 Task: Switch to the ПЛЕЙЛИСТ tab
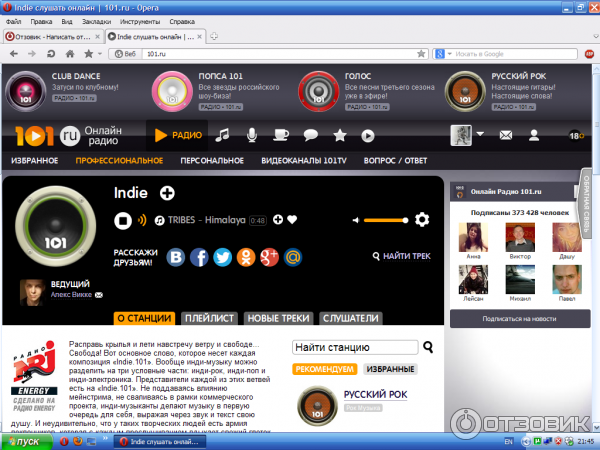click(x=209, y=318)
